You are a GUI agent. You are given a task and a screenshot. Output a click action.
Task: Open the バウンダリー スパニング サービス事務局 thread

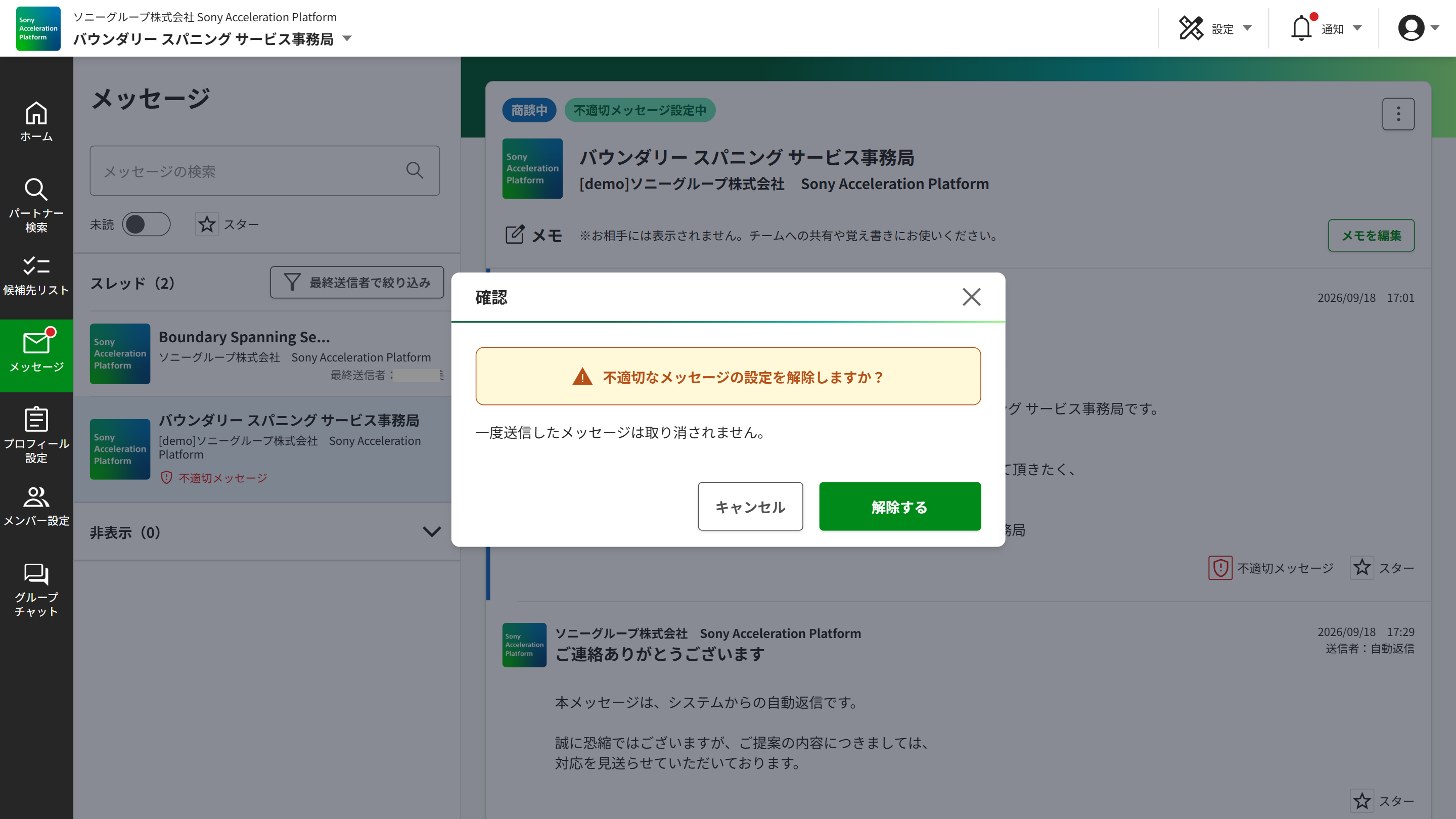pyautogui.click(x=266, y=449)
